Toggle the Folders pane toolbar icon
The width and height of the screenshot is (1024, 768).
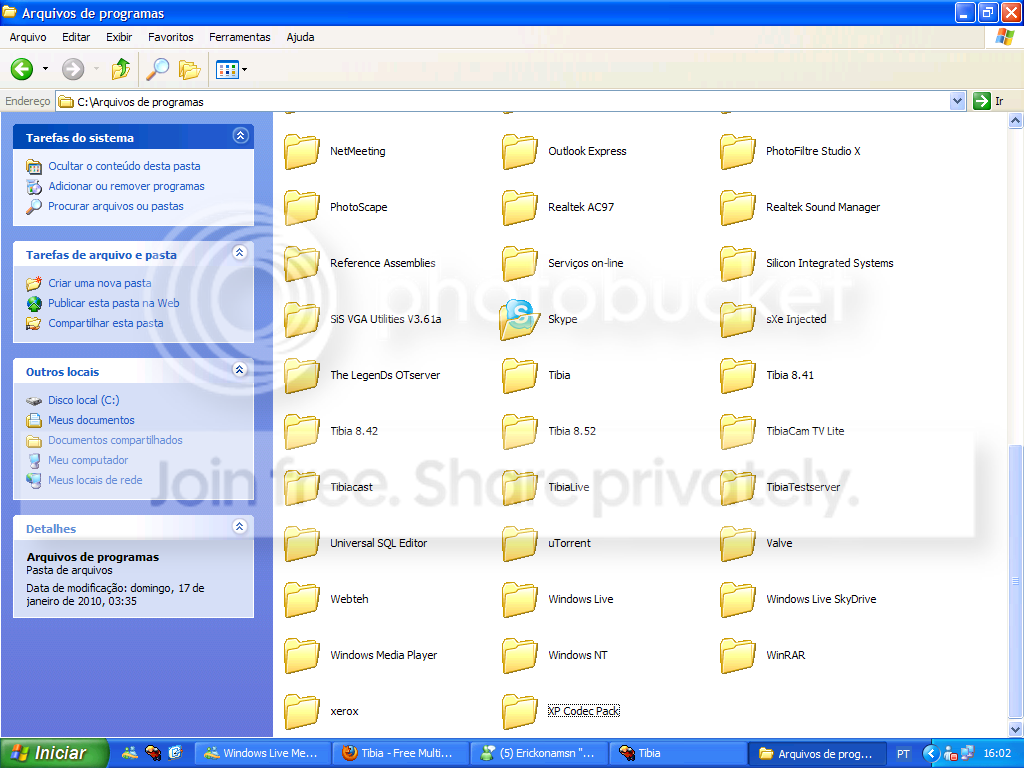[x=189, y=69]
